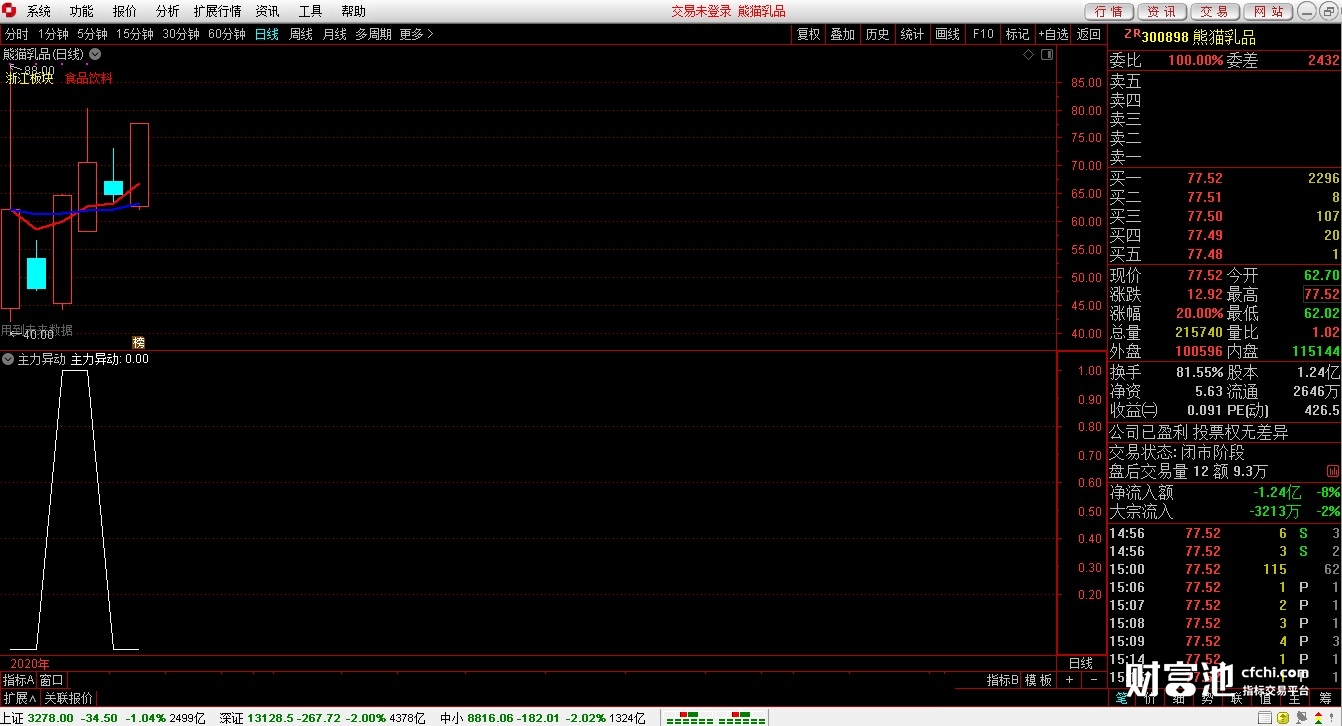This screenshot has height=726, width=1342.
Task: Expand the 扩展∧ panel
Action: [x=19, y=698]
